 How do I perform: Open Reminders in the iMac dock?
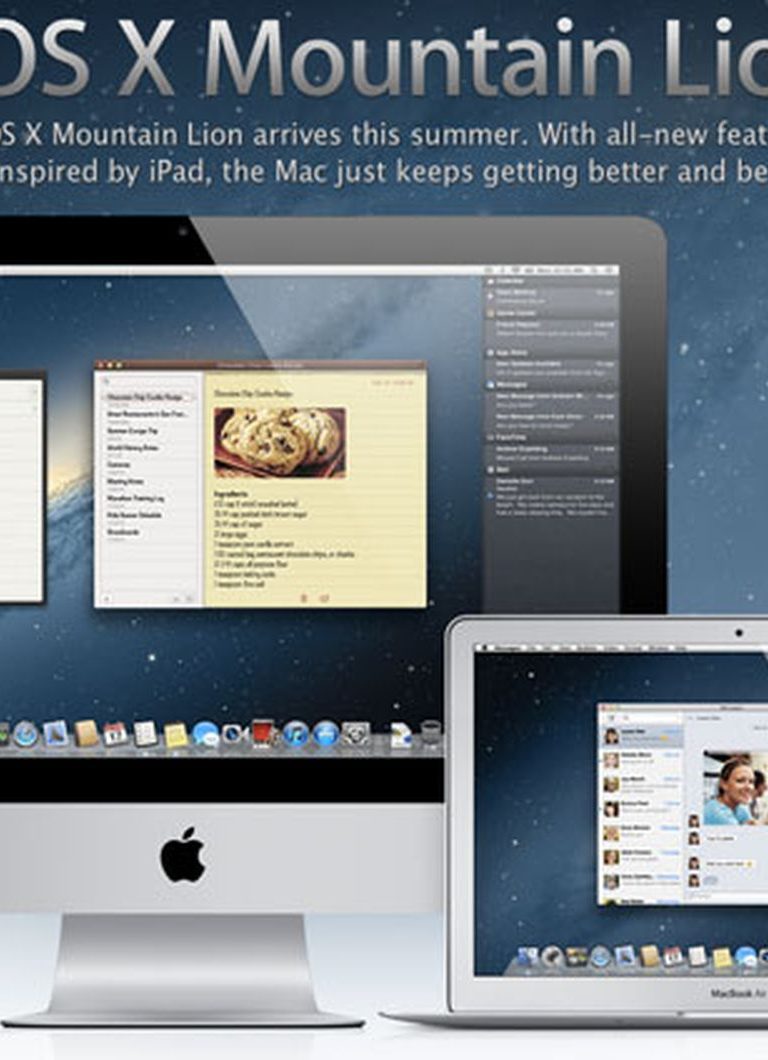[145, 733]
